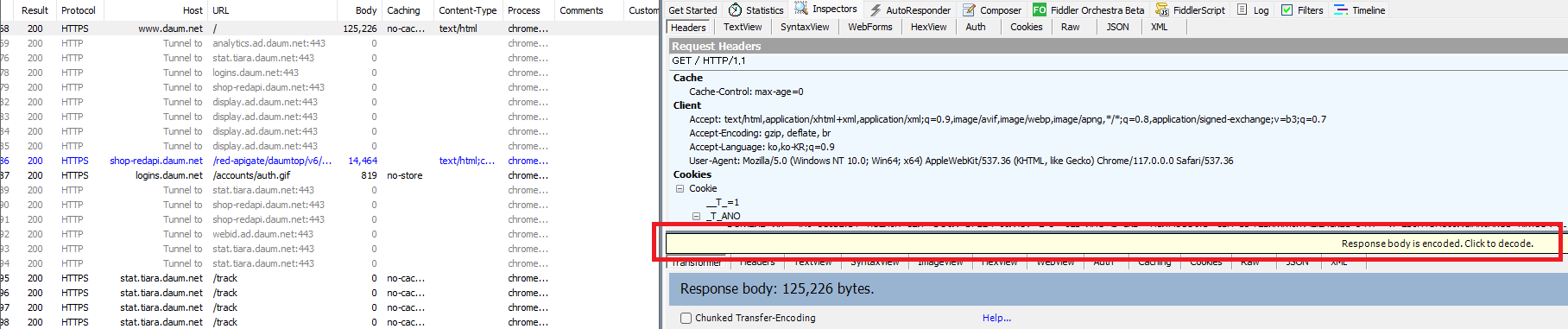Switch to the Inspectors tab
The image size is (1568, 329).
tap(825, 9)
